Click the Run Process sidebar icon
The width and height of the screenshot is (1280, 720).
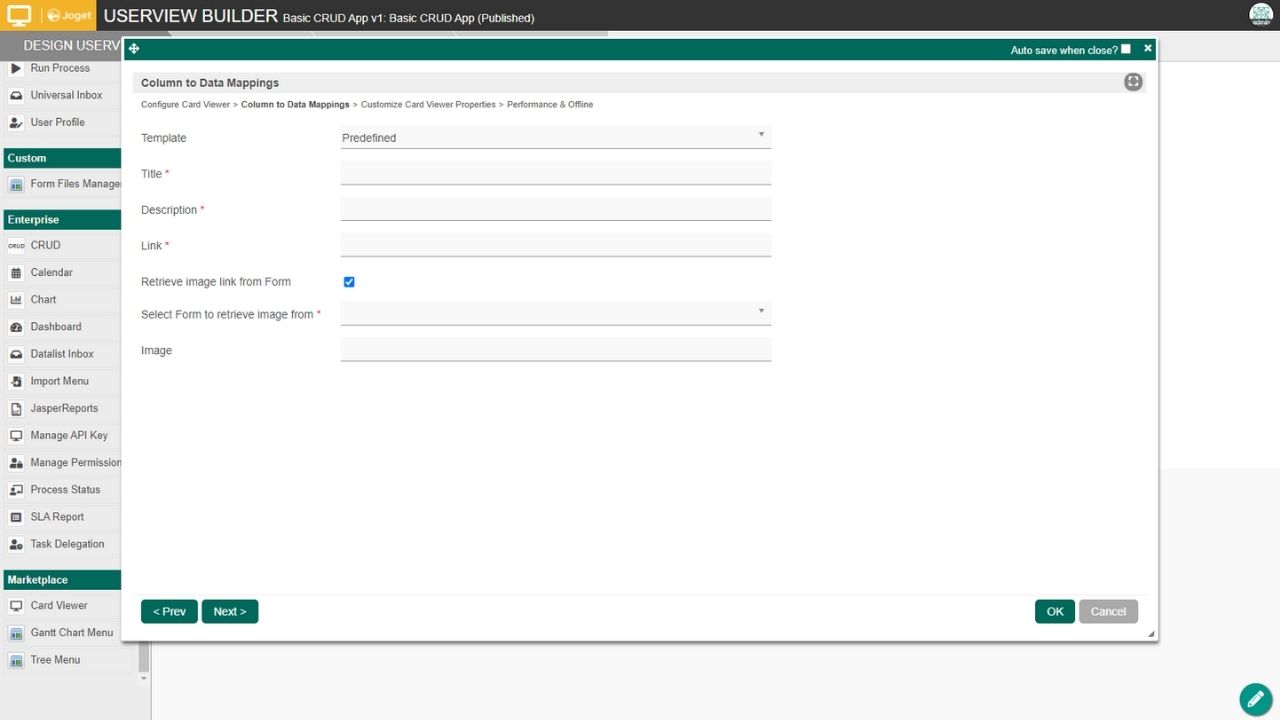[16, 68]
